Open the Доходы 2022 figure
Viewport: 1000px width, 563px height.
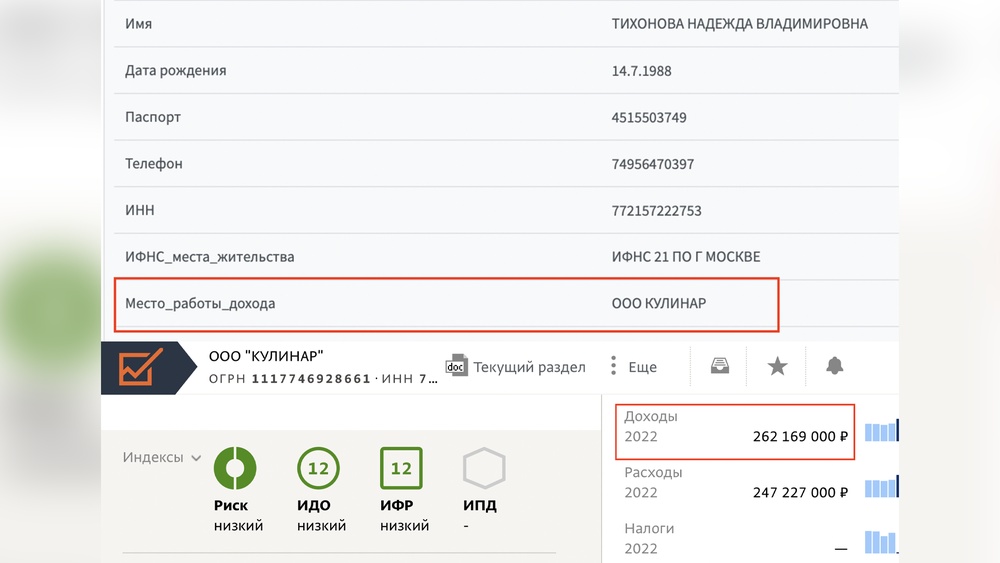tap(736, 431)
